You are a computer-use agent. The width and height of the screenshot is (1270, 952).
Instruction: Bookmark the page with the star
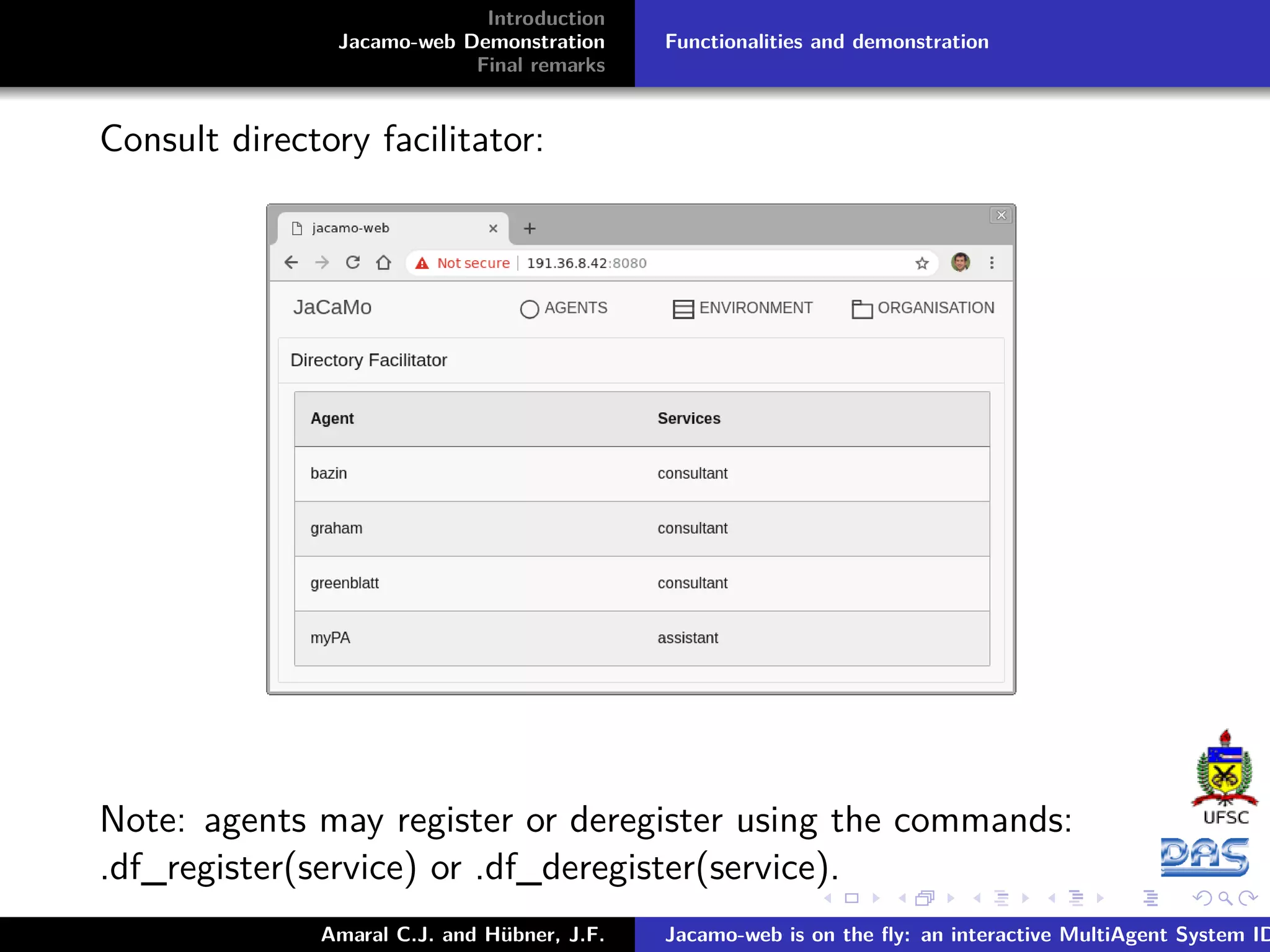click(922, 263)
